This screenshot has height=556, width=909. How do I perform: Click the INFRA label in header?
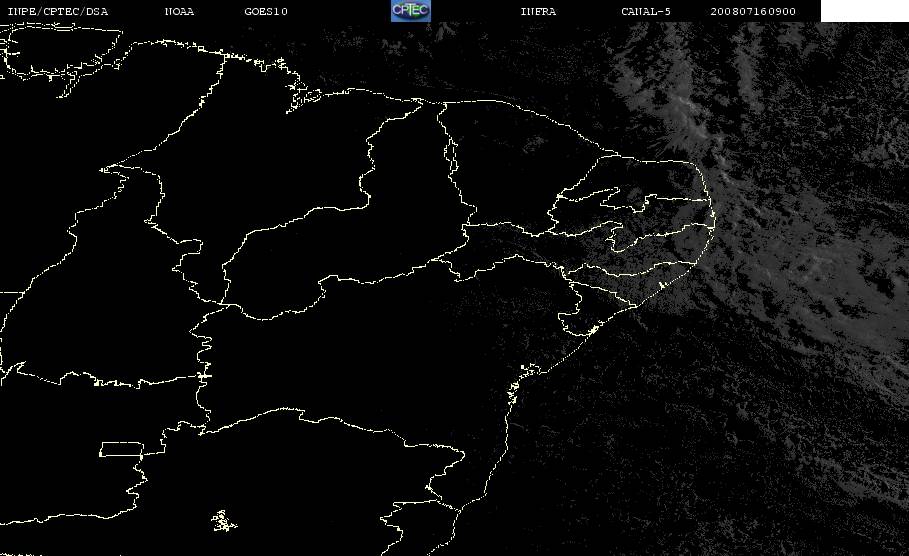(538, 11)
